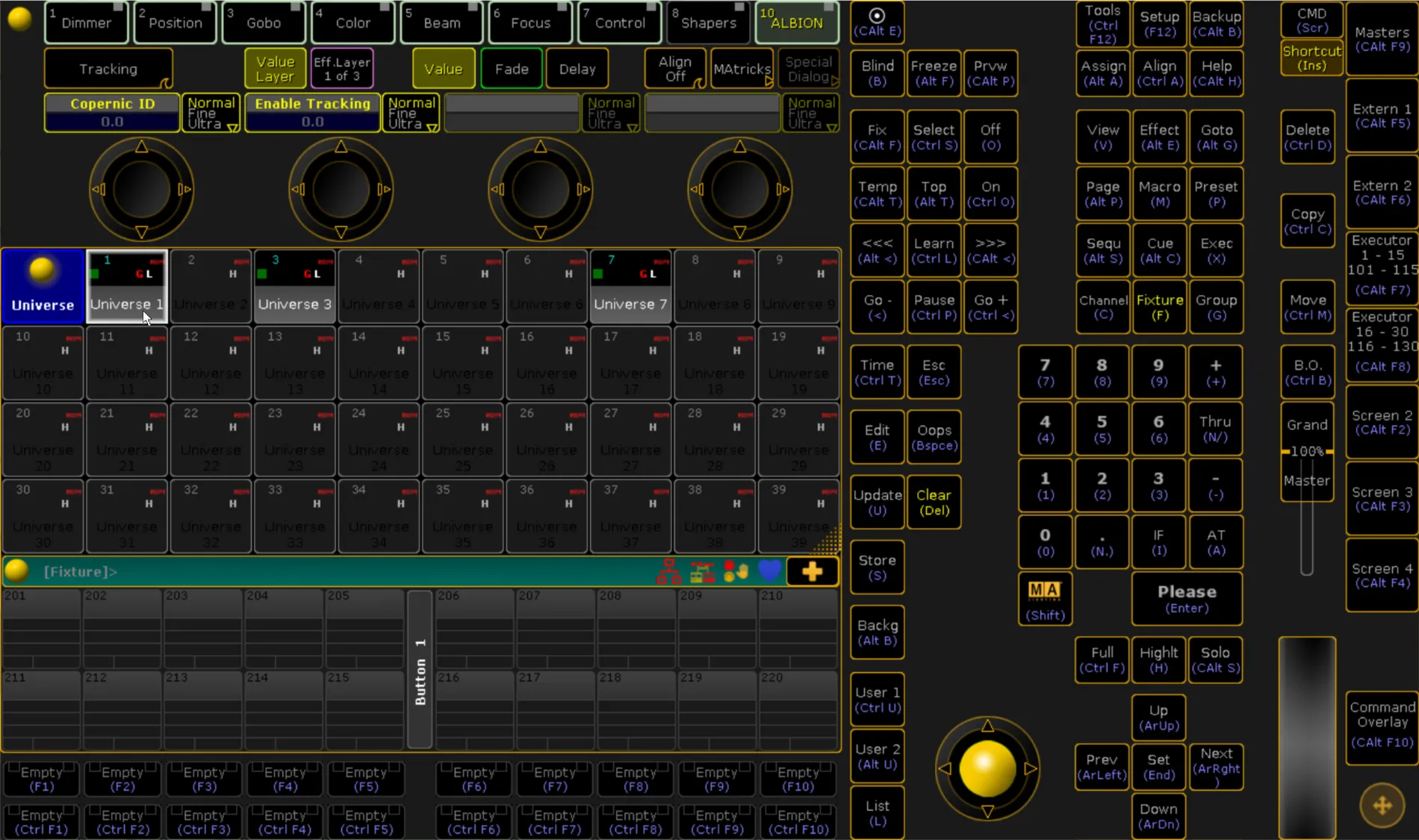Toggle Freeze (Alt F)
Viewport: 1419px width, 840px height.
pos(934,73)
